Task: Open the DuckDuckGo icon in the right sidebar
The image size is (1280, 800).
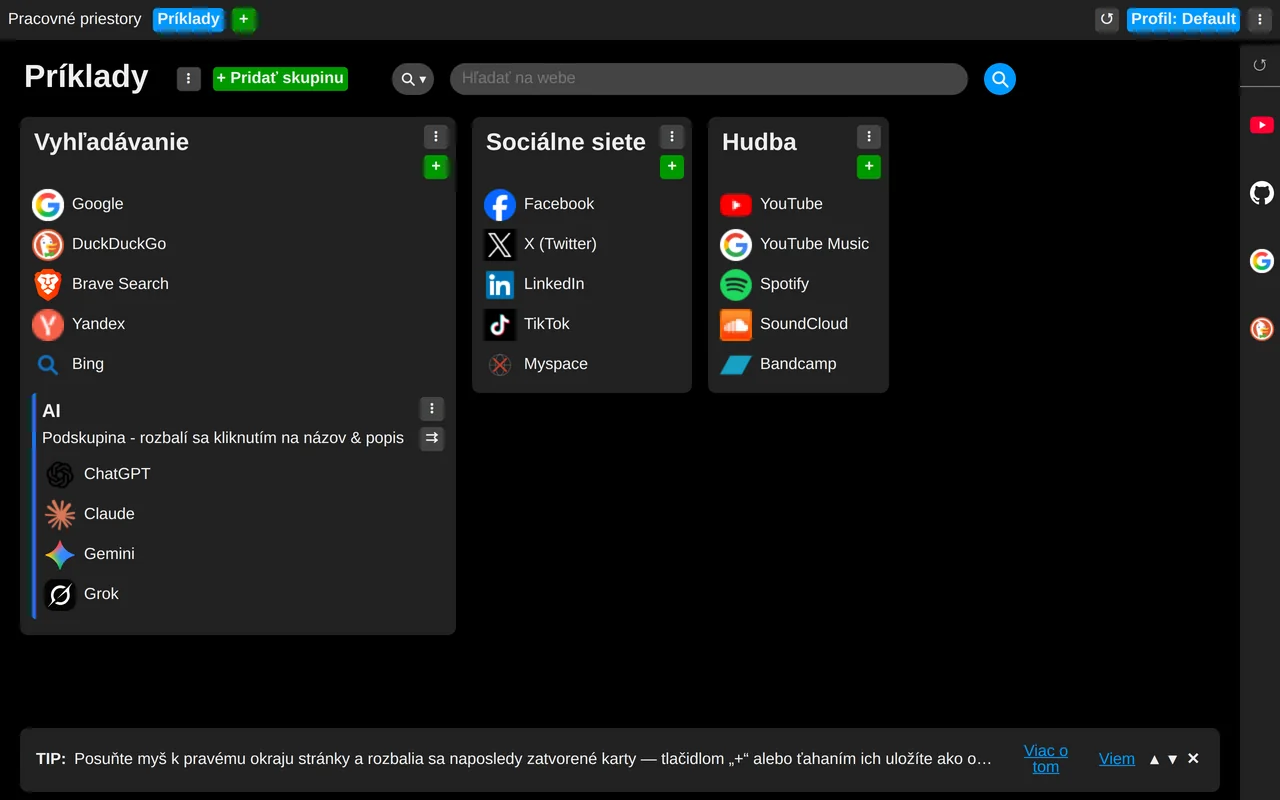Action: [x=1262, y=329]
